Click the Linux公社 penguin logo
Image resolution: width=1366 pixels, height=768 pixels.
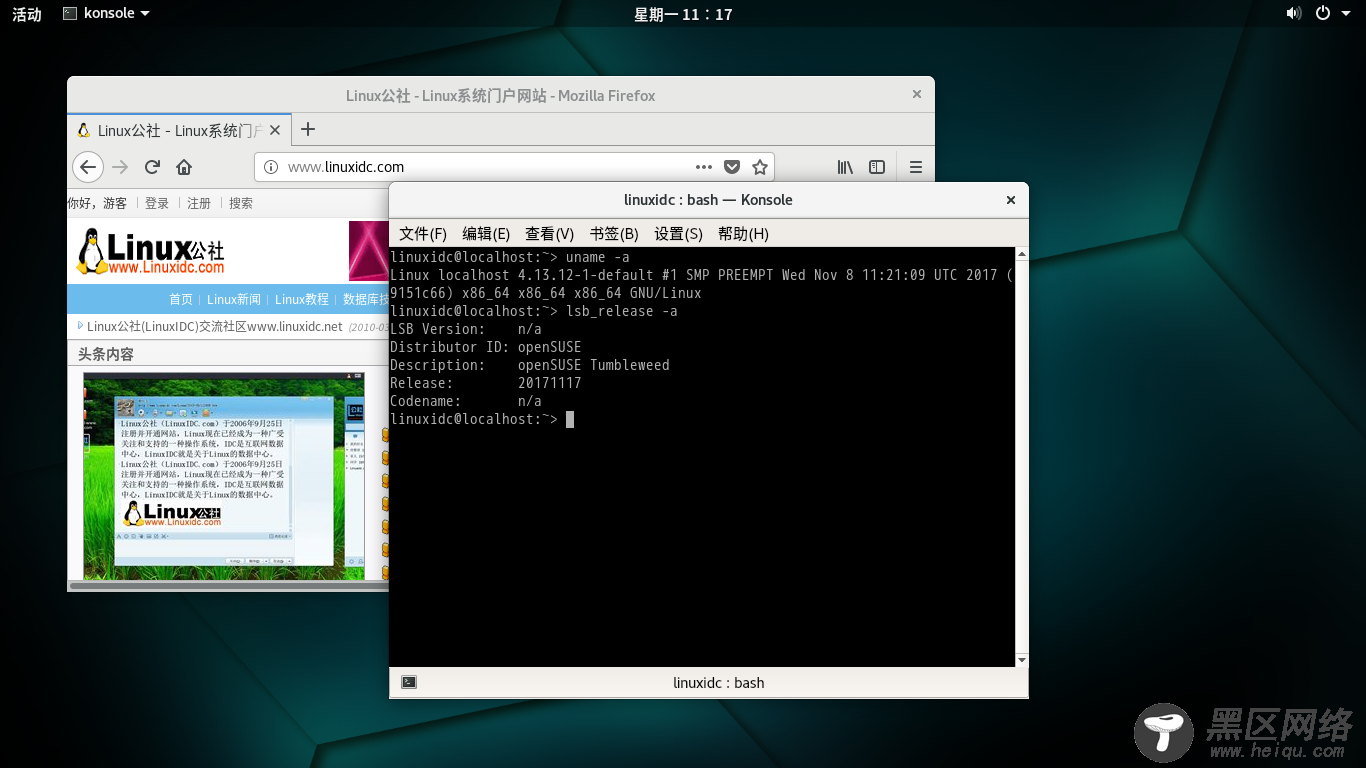151,251
